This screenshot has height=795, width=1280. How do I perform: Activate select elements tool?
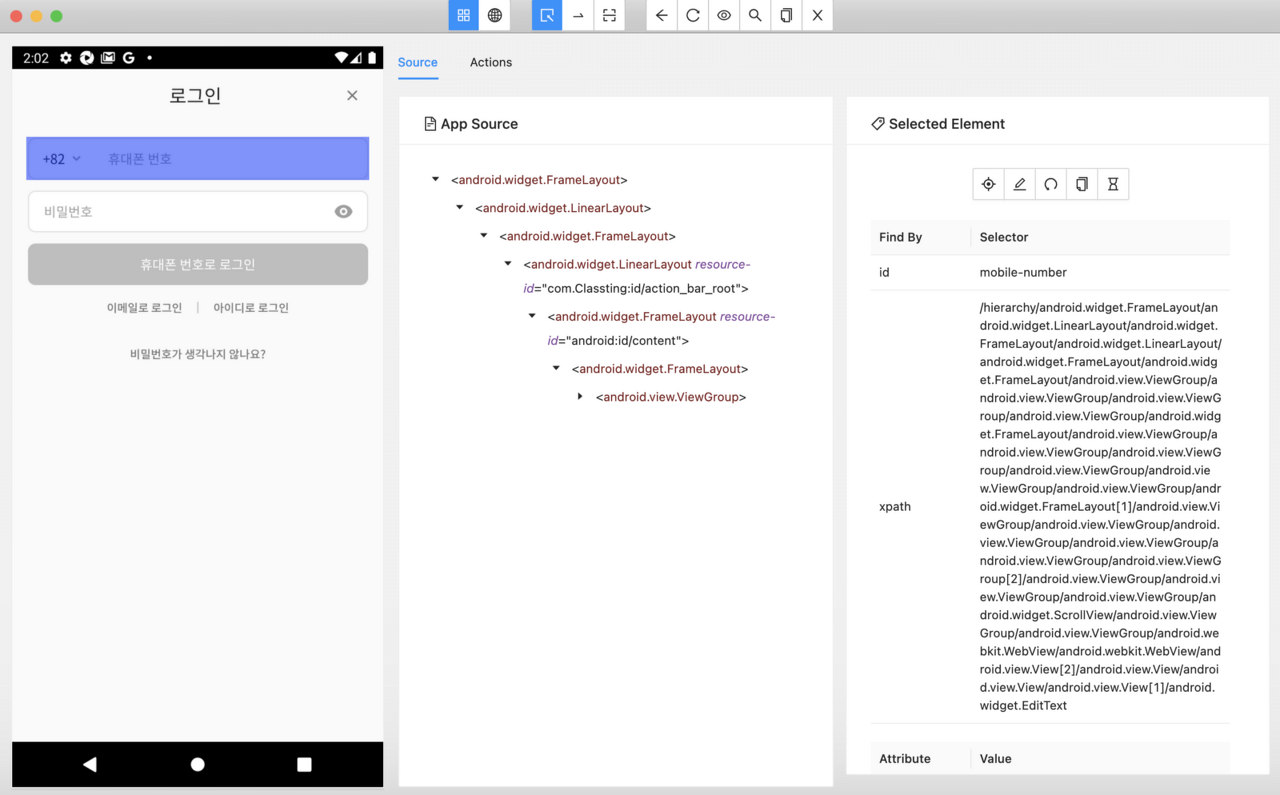coord(547,16)
